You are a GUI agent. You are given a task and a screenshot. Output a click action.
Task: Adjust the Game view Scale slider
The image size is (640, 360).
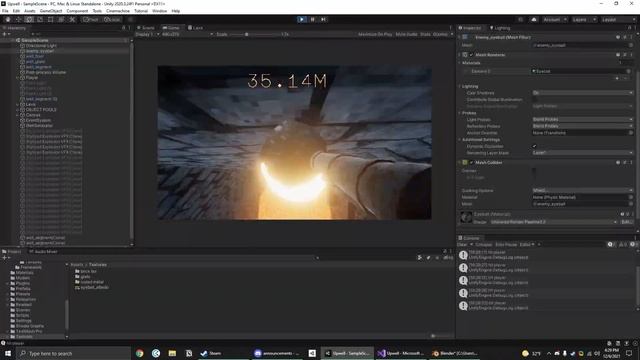pos(254,34)
